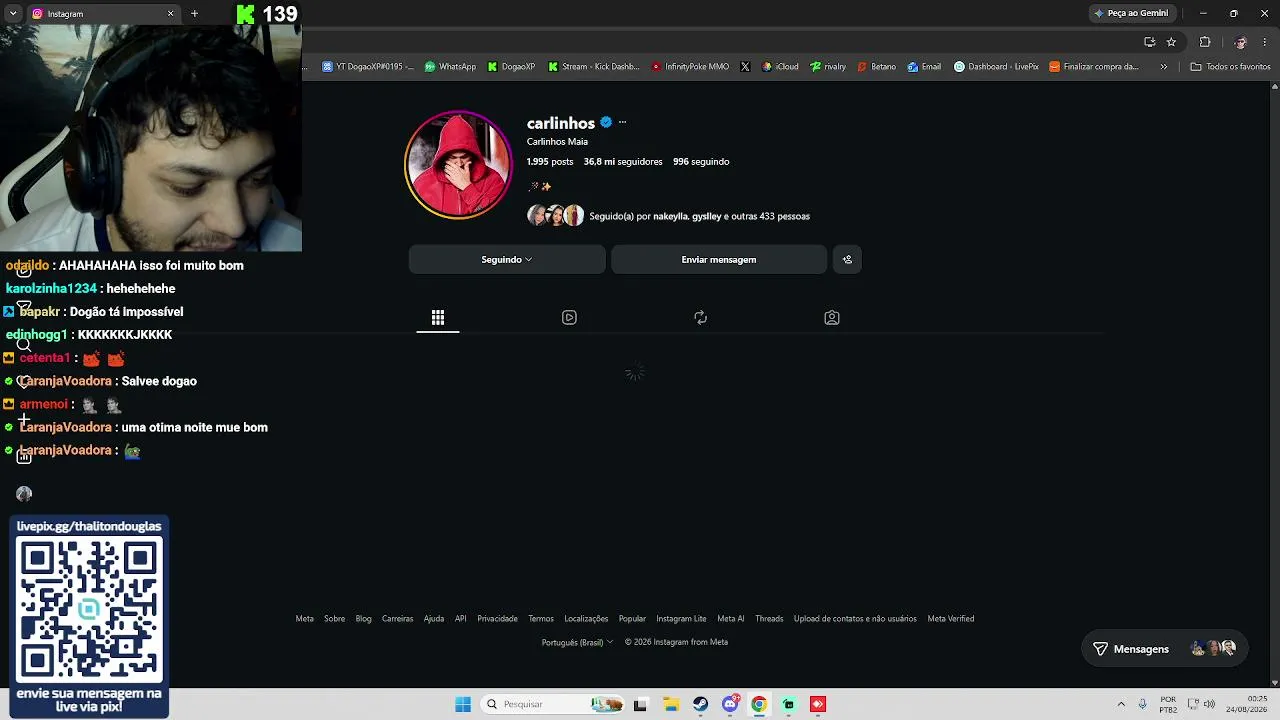Open the Windows Start menu

point(463,704)
